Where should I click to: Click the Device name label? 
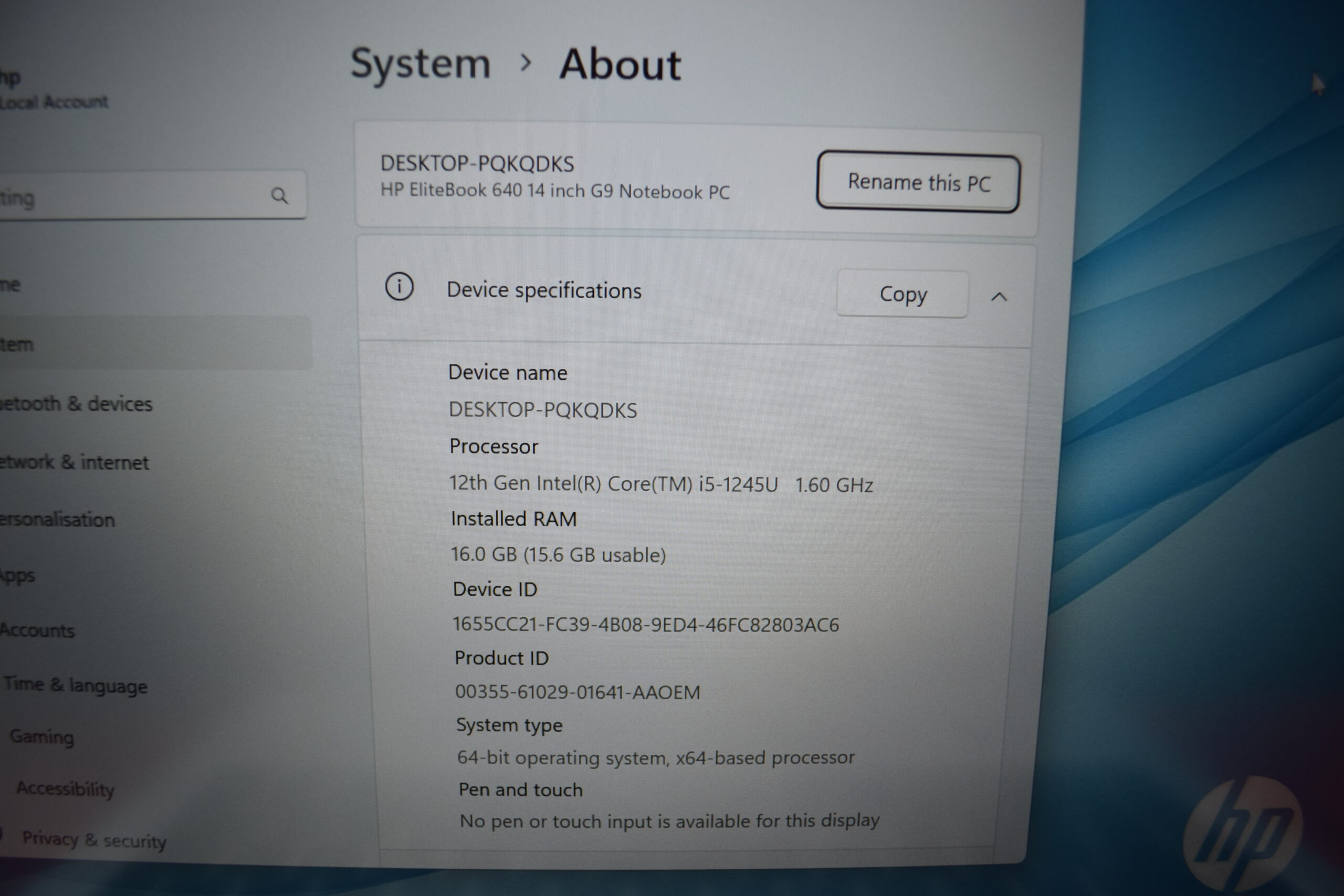click(x=508, y=373)
